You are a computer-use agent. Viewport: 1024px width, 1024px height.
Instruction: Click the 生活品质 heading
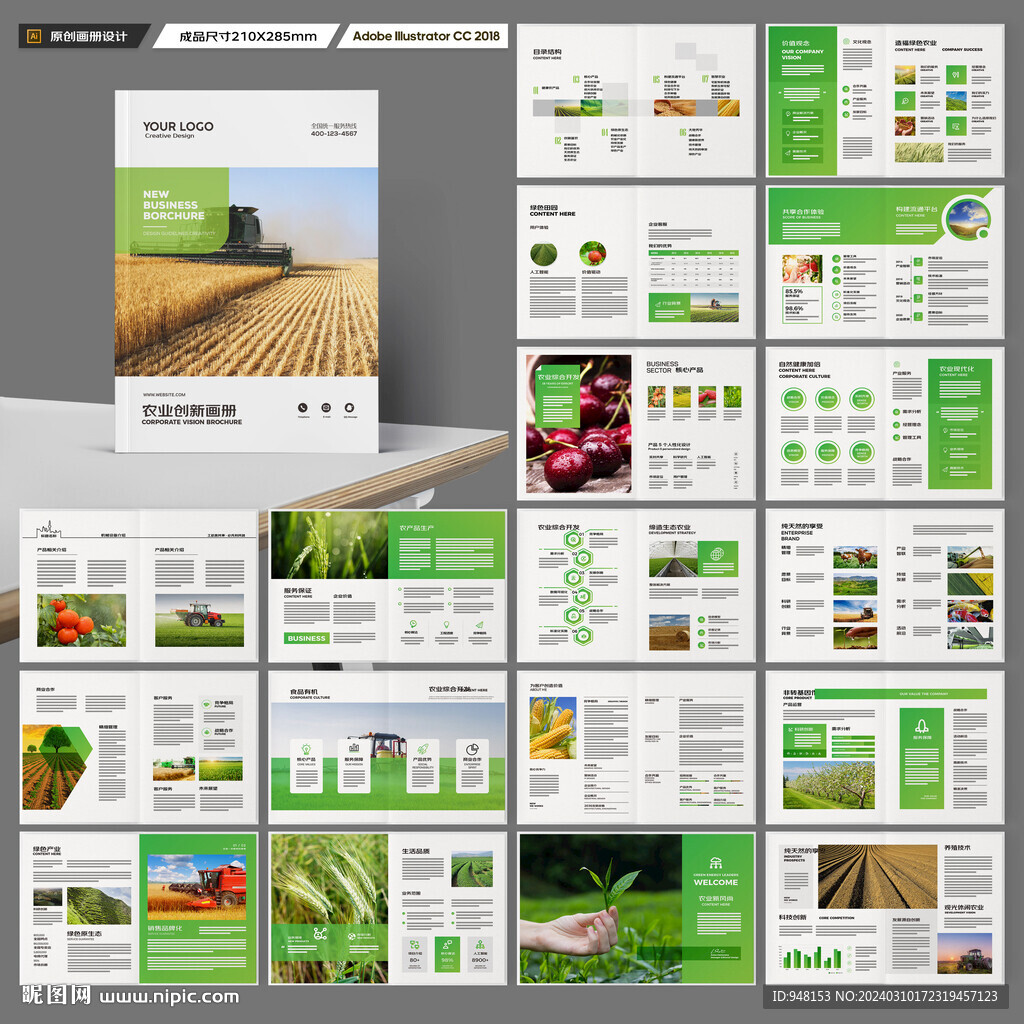click(415, 851)
